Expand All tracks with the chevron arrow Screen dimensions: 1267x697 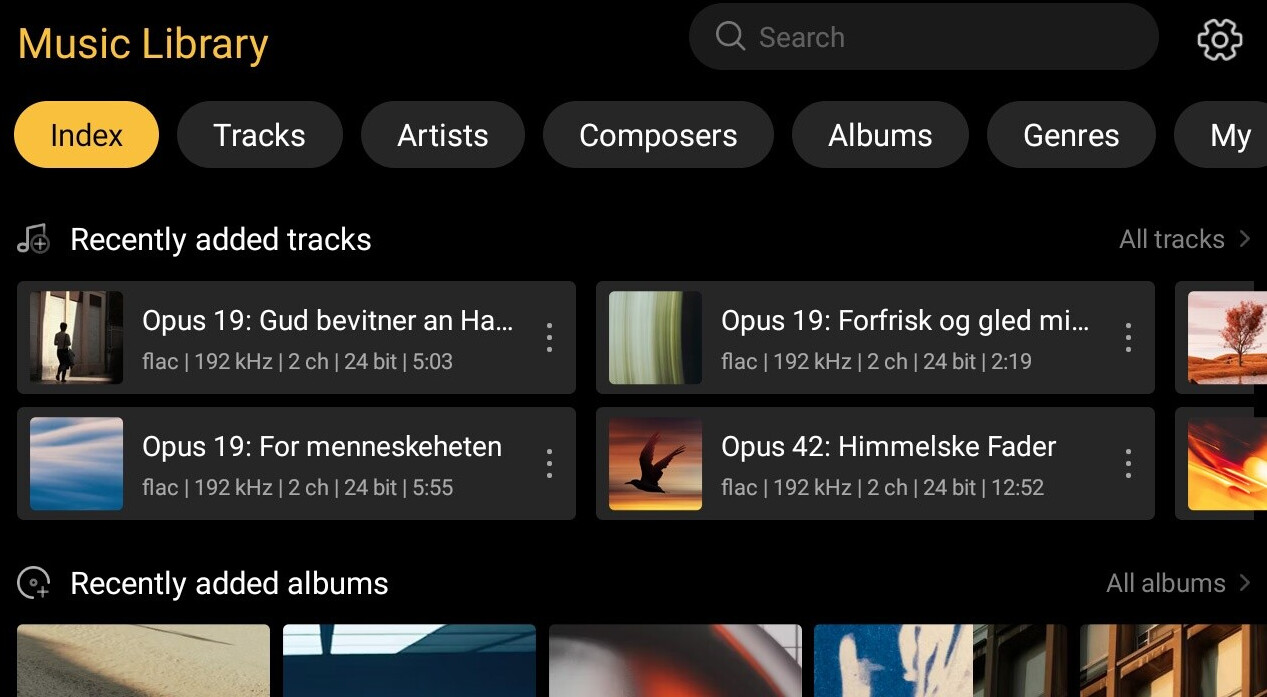point(1245,239)
